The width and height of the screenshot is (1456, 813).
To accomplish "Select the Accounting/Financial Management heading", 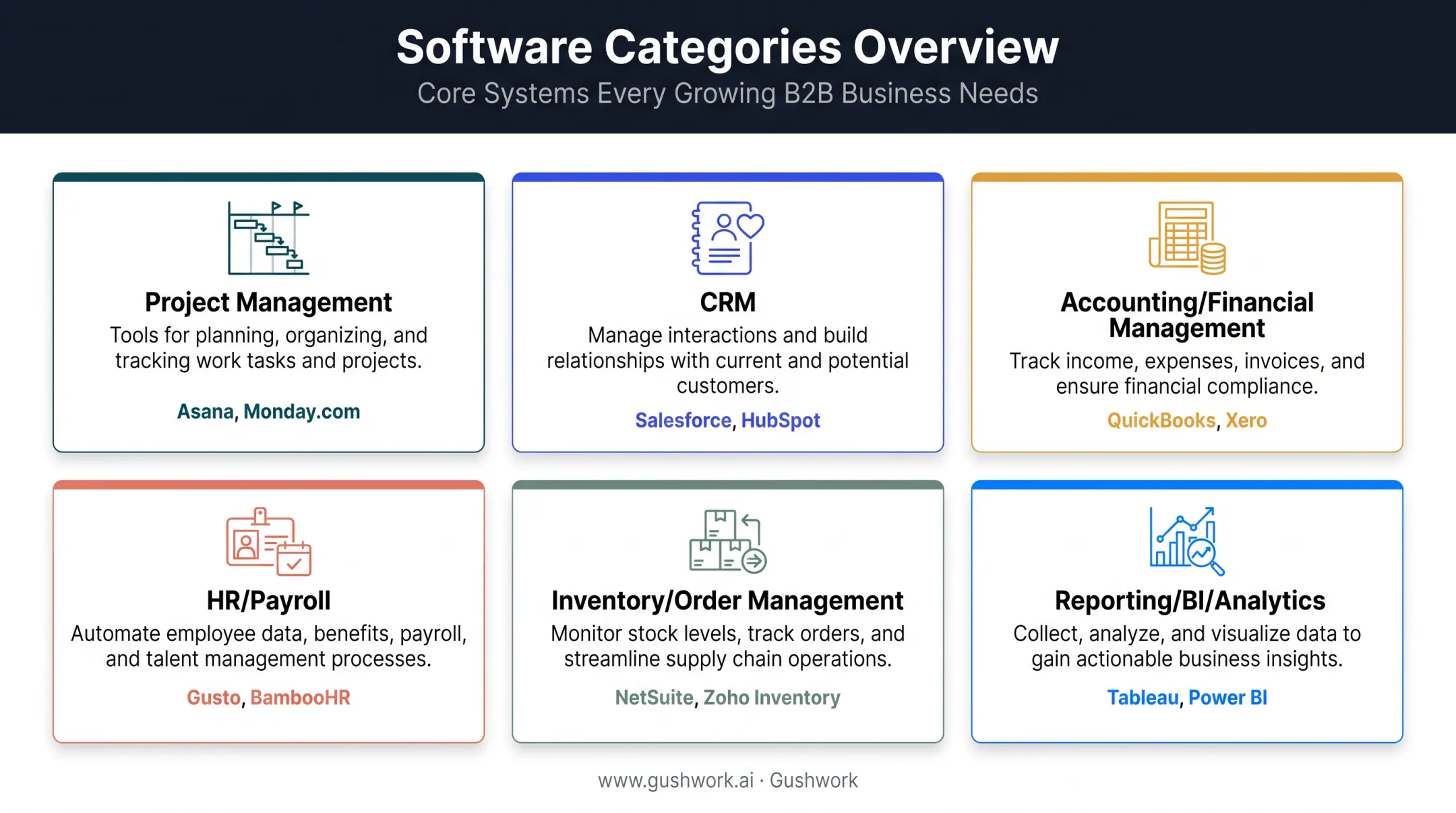I will click(1187, 315).
